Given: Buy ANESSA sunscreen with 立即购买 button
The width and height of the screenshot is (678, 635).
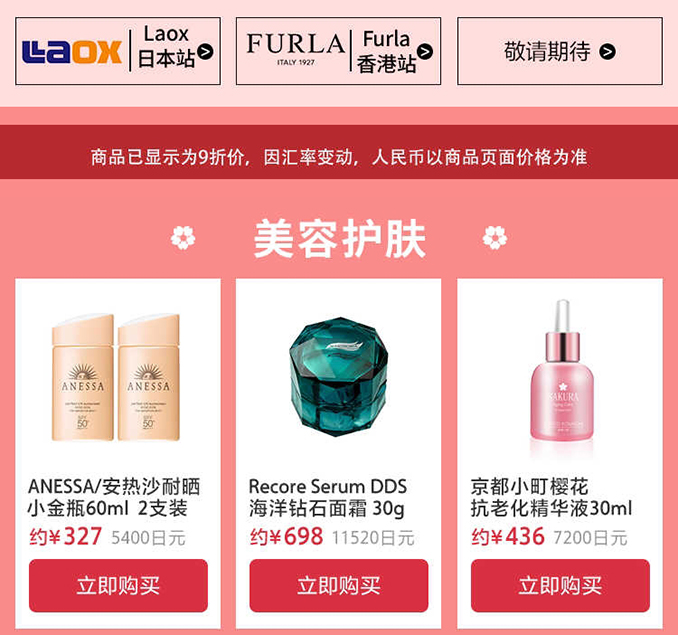Looking at the screenshot, I should coord(118,585).
